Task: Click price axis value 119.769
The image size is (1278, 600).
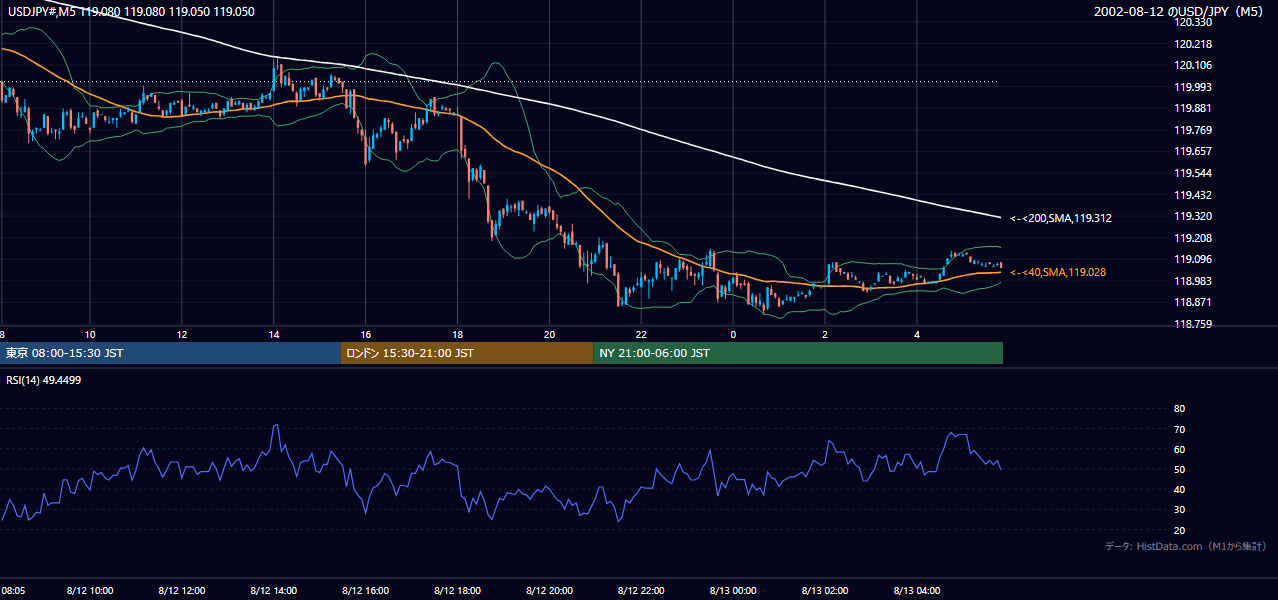Action: click(1193, 130)
